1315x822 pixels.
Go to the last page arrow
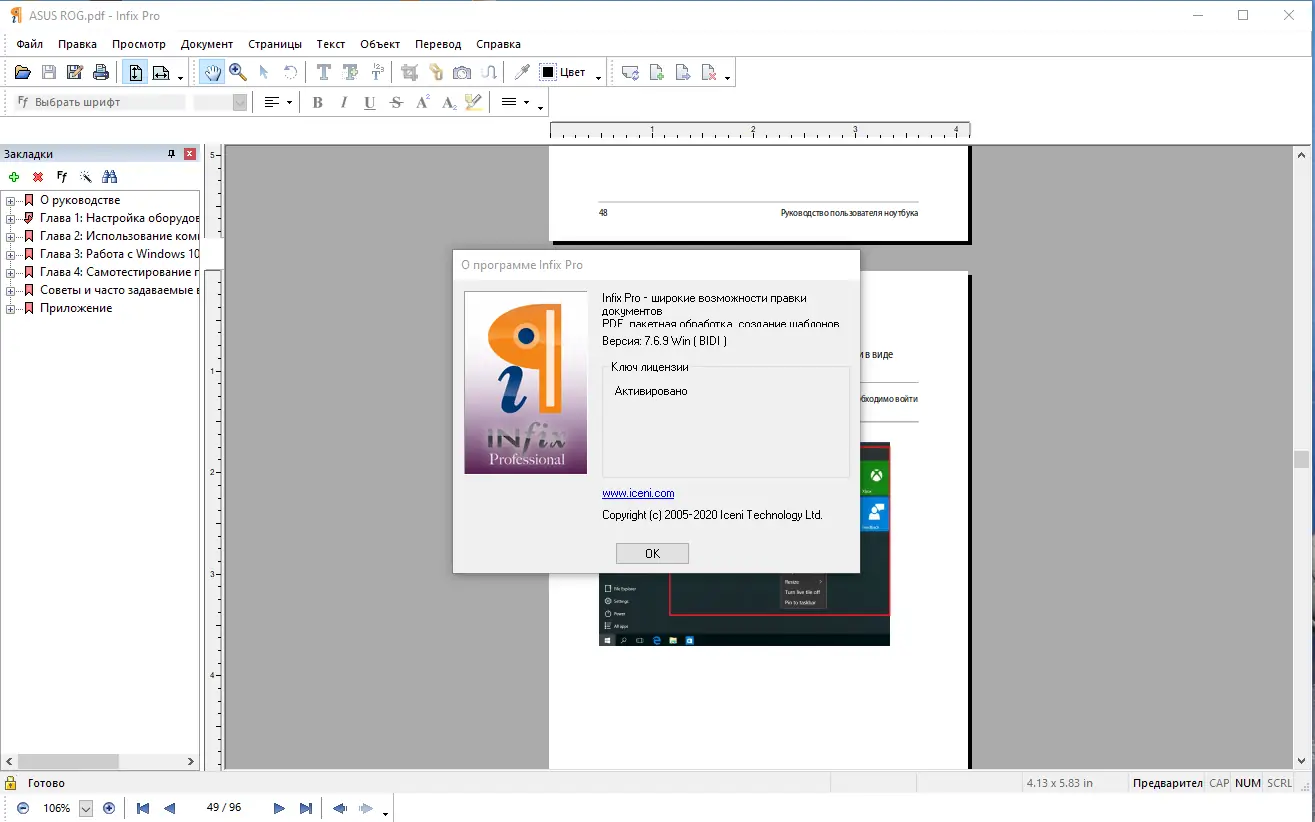(x=306, y=808)
